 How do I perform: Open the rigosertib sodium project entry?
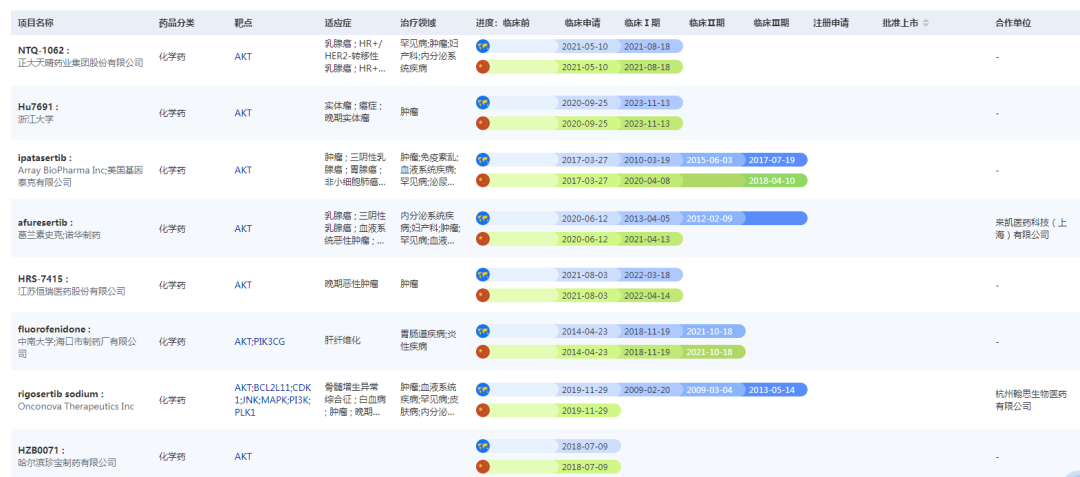point(60,394)
